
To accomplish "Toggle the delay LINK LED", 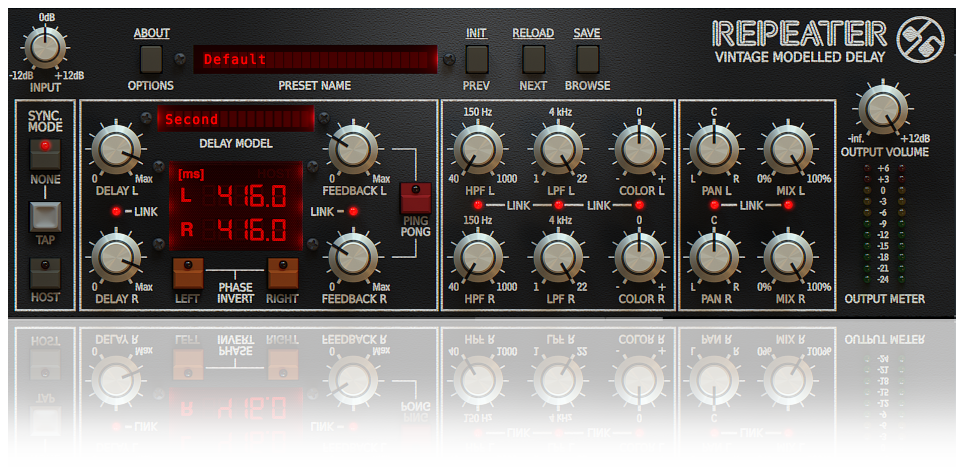I will pos(117,212).
